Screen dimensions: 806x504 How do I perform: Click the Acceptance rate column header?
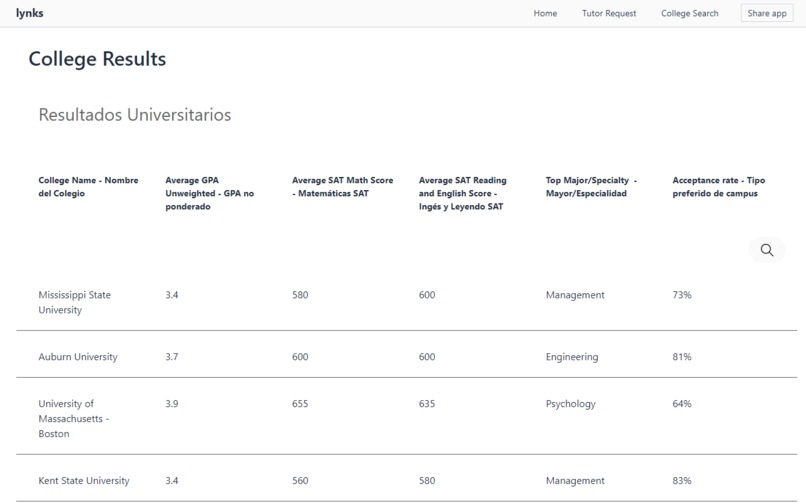(718, 187)
